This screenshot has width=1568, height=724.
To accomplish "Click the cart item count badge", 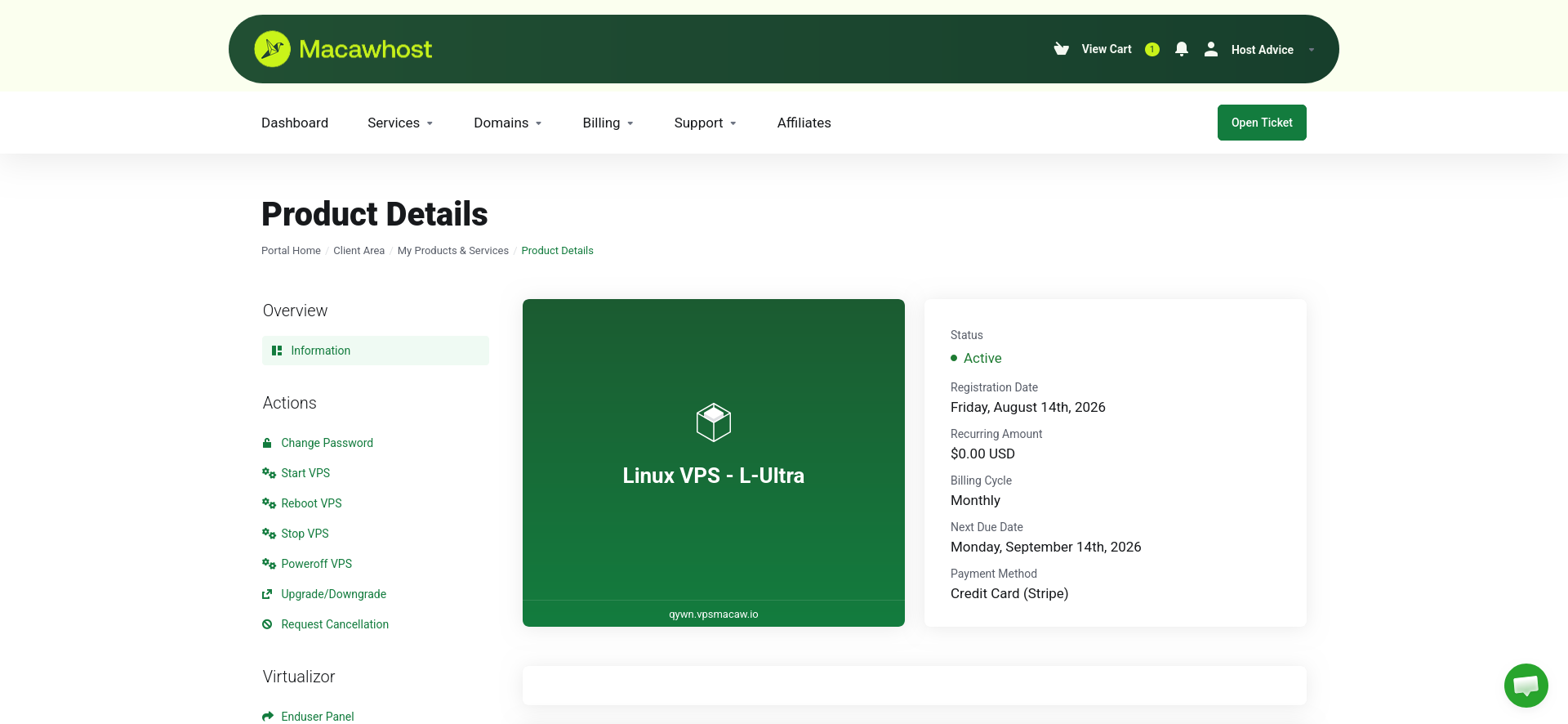I will click(x=1152, y=49).
